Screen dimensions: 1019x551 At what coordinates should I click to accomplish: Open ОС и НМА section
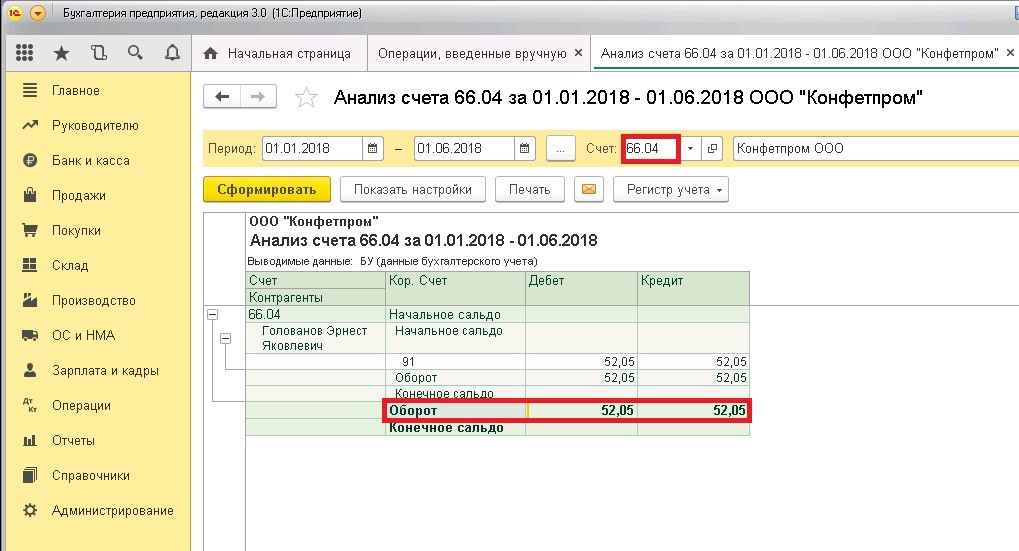pos(83,335)
